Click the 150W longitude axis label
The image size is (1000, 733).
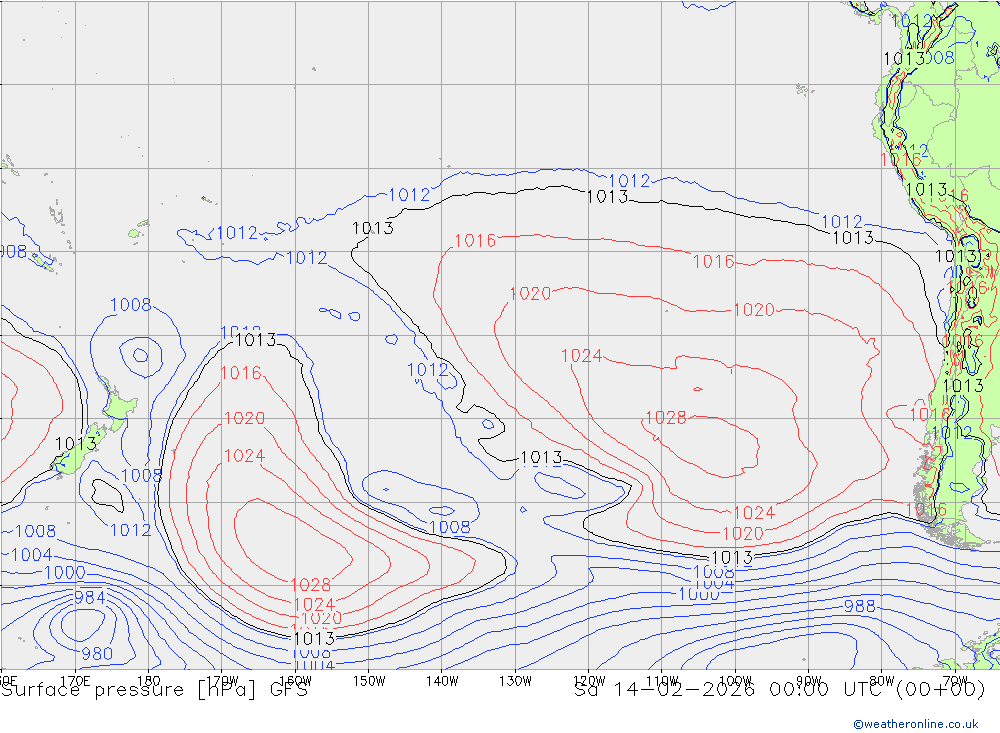(369, 681)
